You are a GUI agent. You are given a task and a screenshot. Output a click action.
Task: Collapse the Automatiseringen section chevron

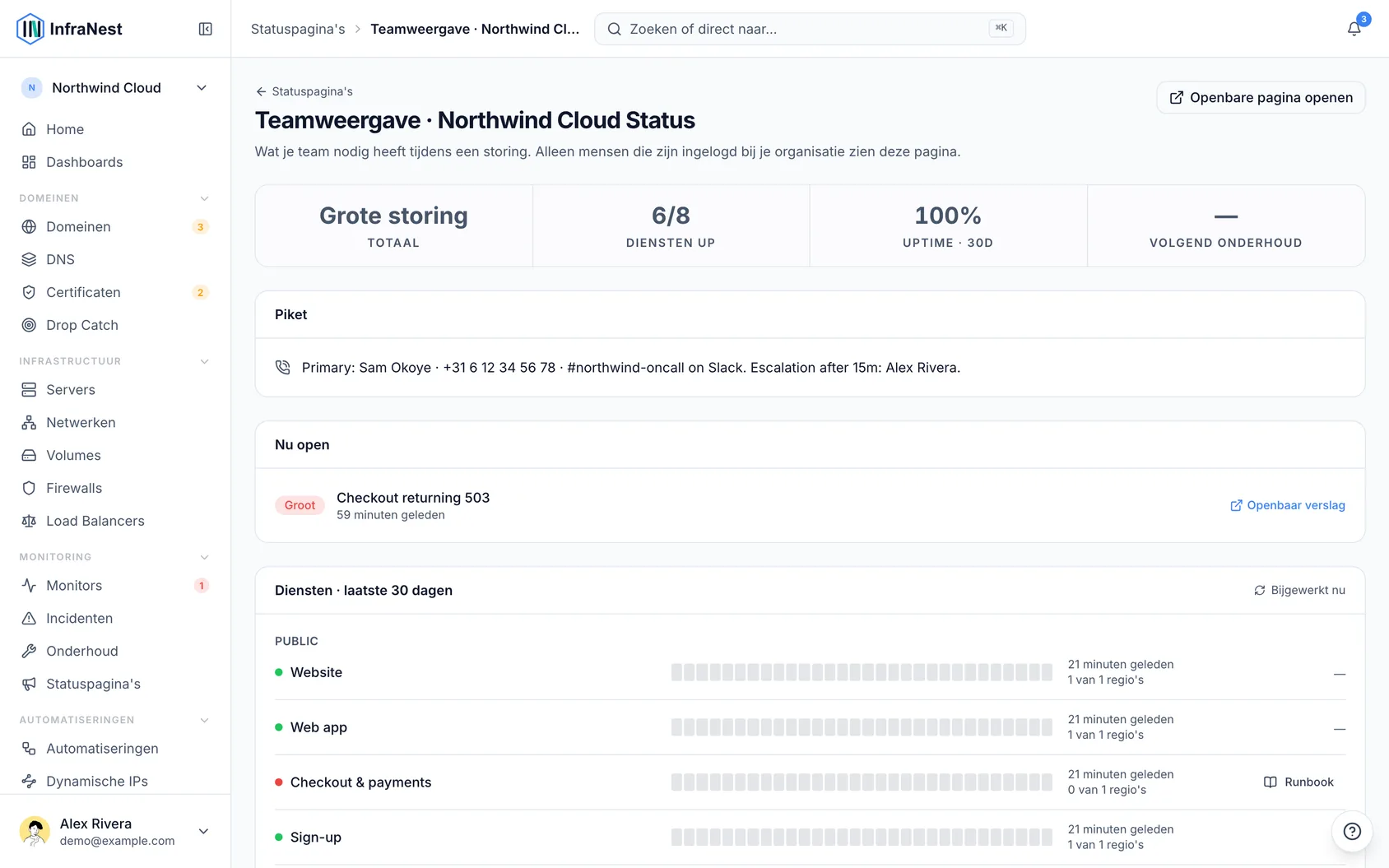pyautogui.click(x=204, y=720)
